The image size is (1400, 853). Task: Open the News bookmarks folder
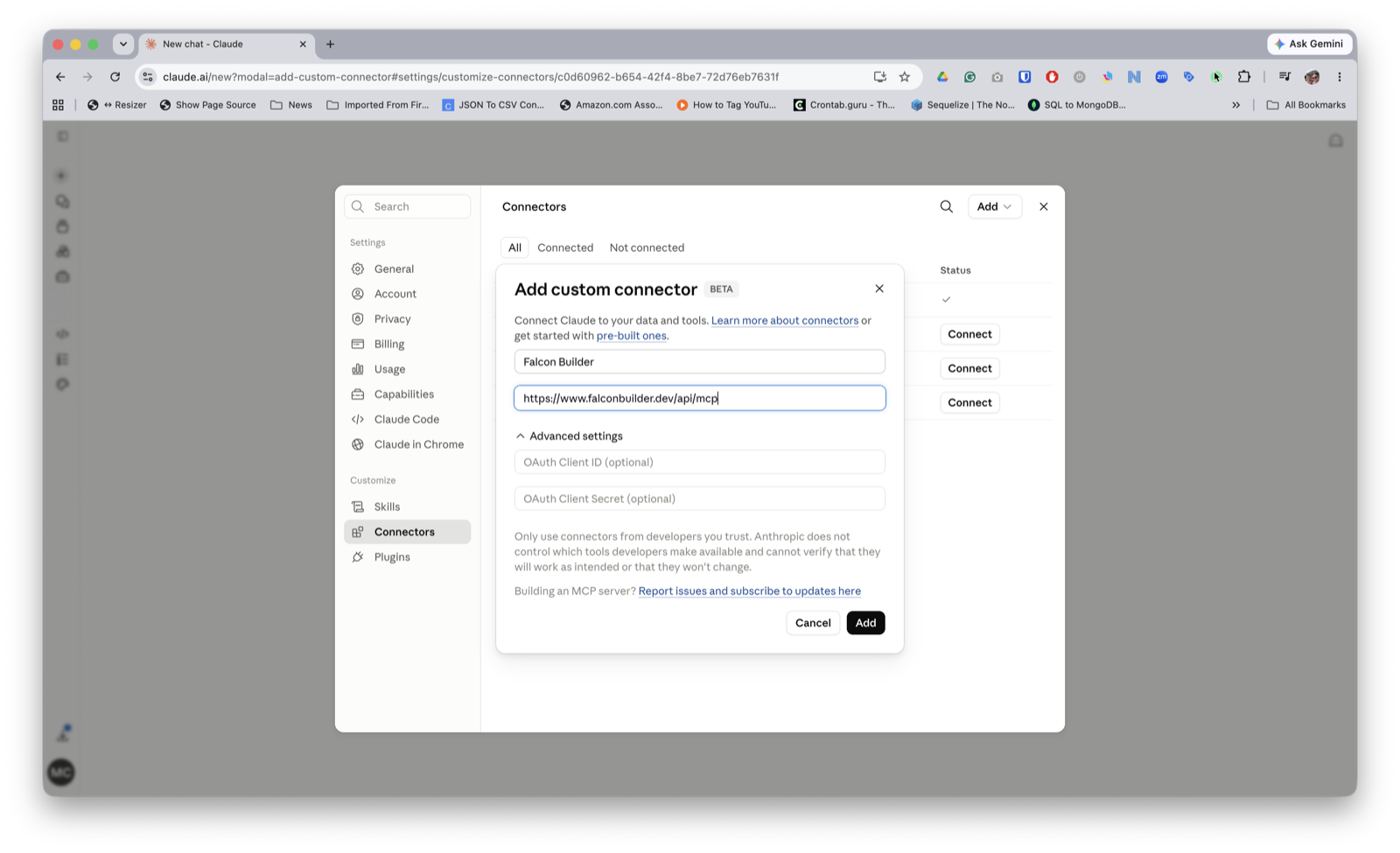pyautogui.click(x=291, y=105)
